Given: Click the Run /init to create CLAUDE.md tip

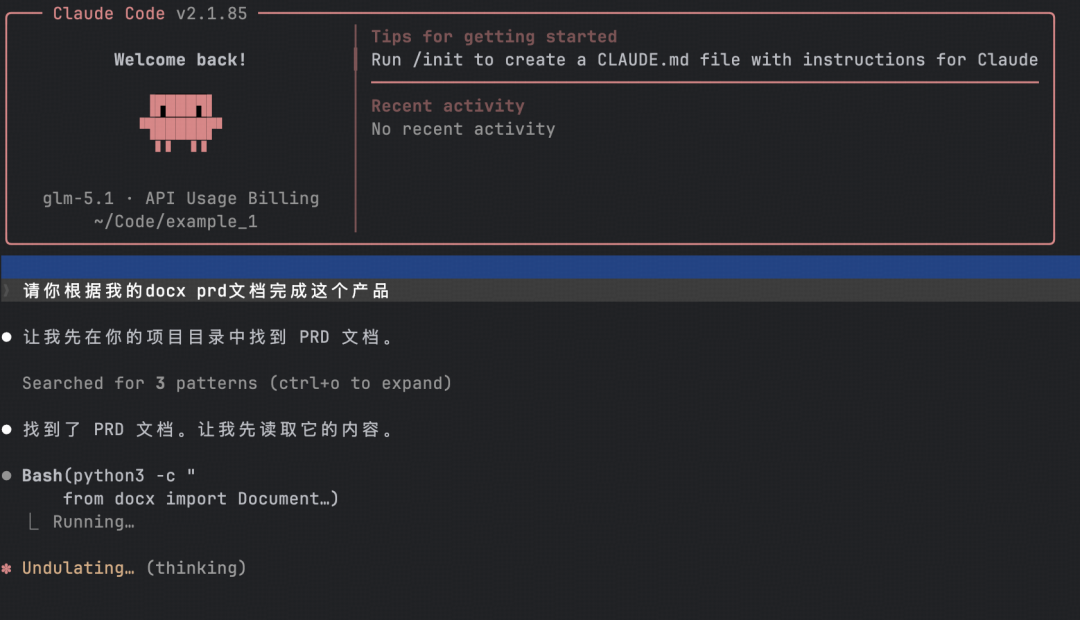Looking at the screenshot, I should [704, 60].
